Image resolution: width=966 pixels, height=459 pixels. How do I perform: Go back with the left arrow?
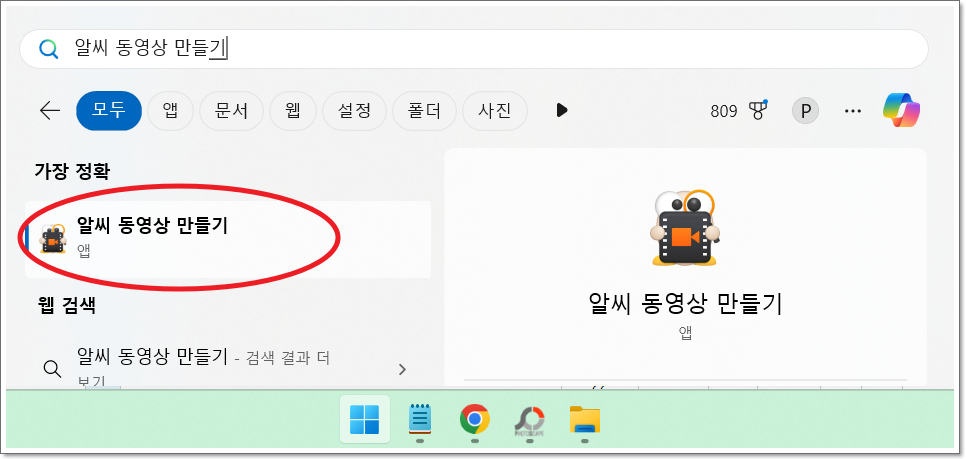point(49,111)
